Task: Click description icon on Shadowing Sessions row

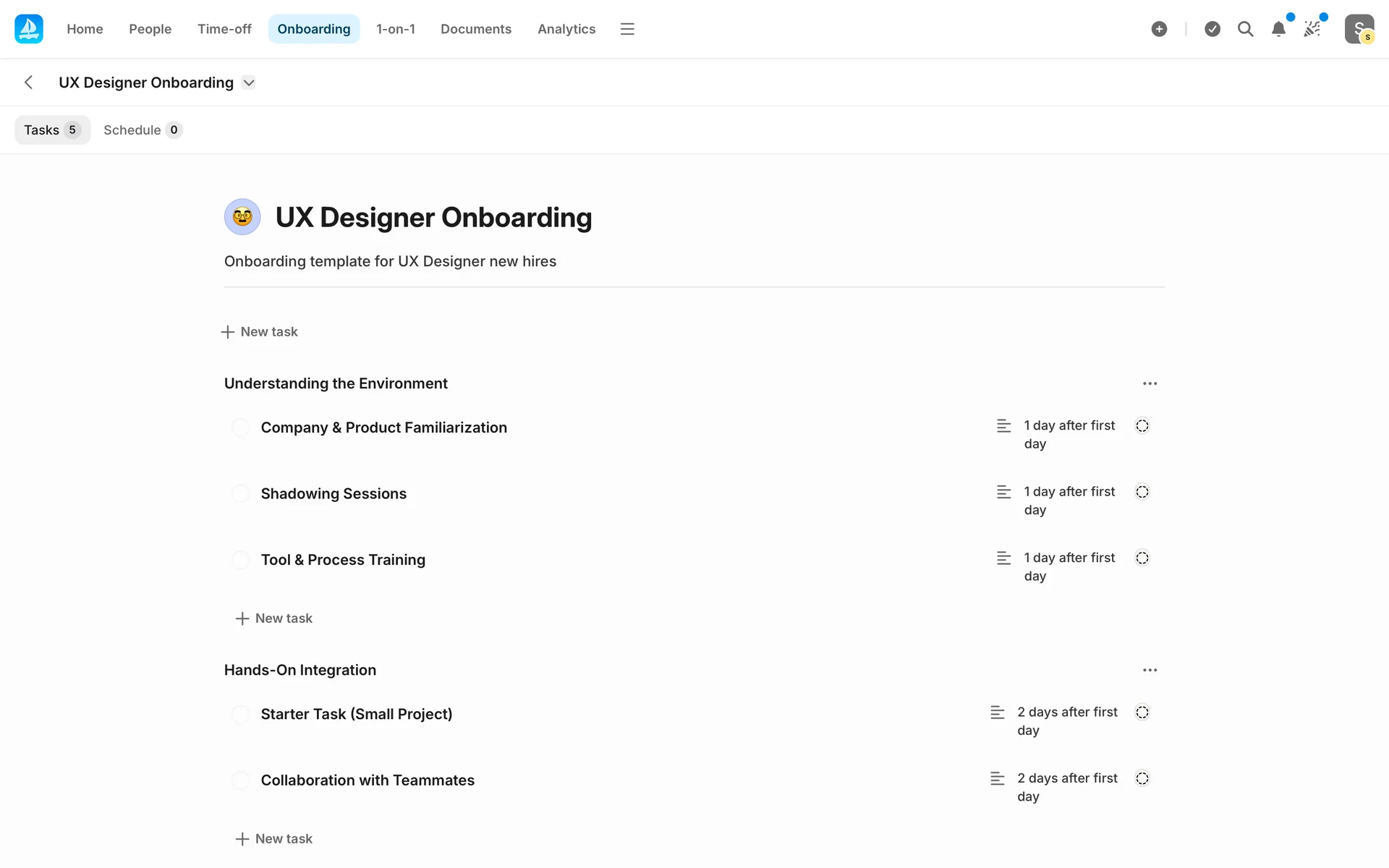Action: (x=1003, y=492)
